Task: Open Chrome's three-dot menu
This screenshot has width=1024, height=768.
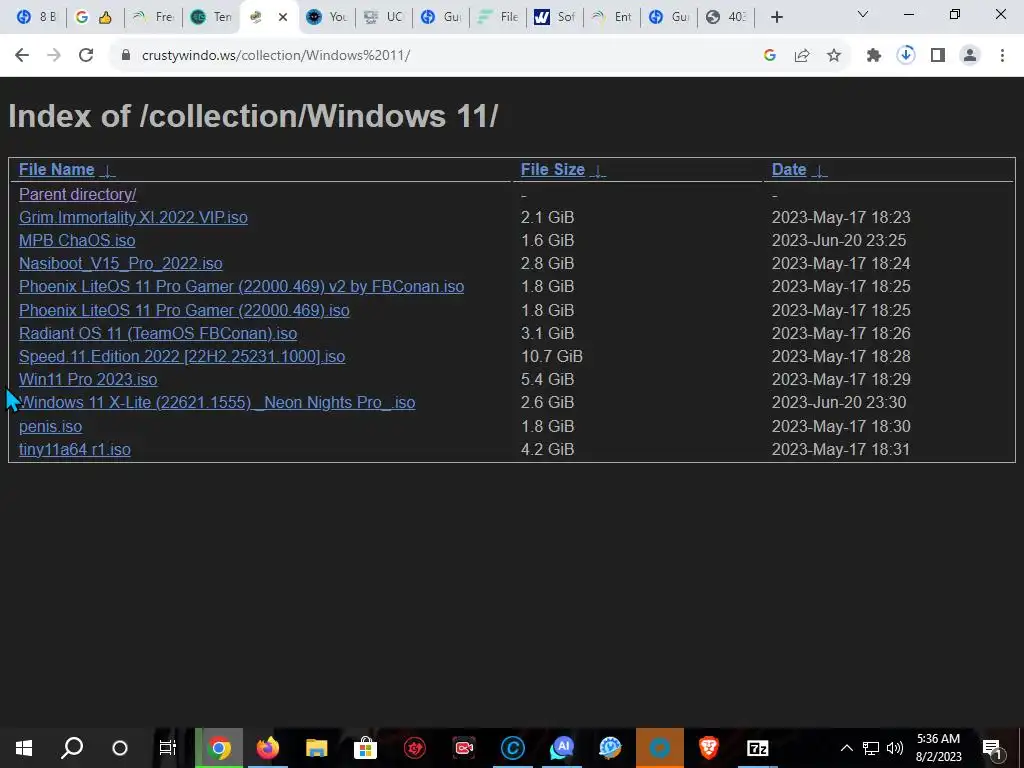Action: pos(1002,56)
